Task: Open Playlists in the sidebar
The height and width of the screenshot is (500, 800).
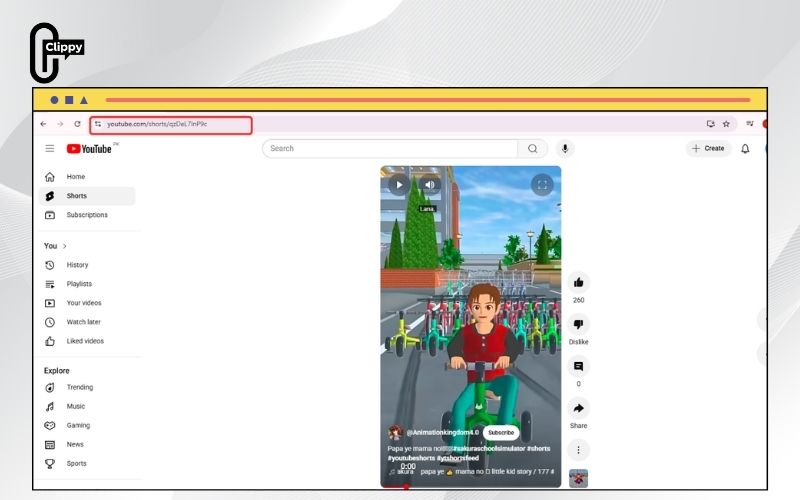Action: pyautogui.click(x=87, y=284)
